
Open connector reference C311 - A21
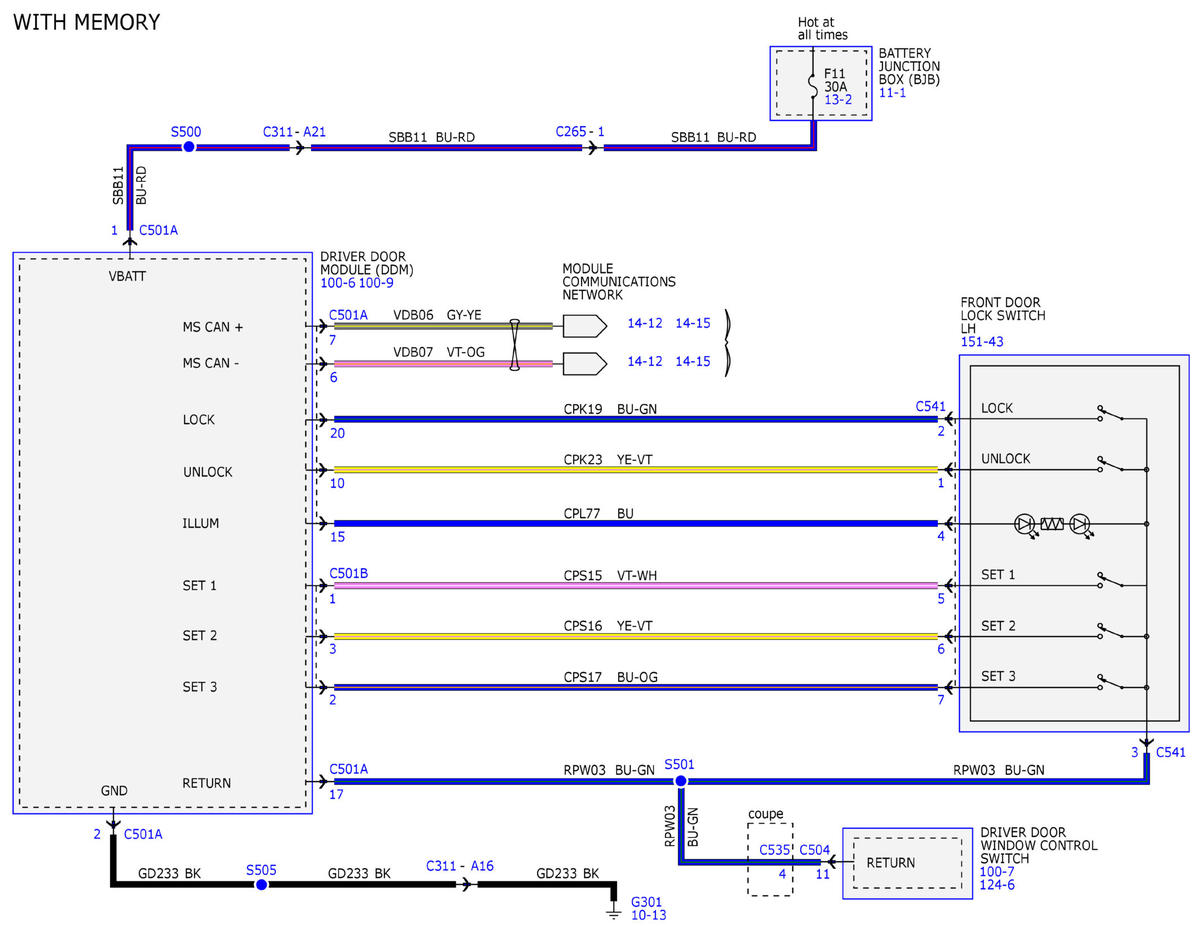(295, 132)
